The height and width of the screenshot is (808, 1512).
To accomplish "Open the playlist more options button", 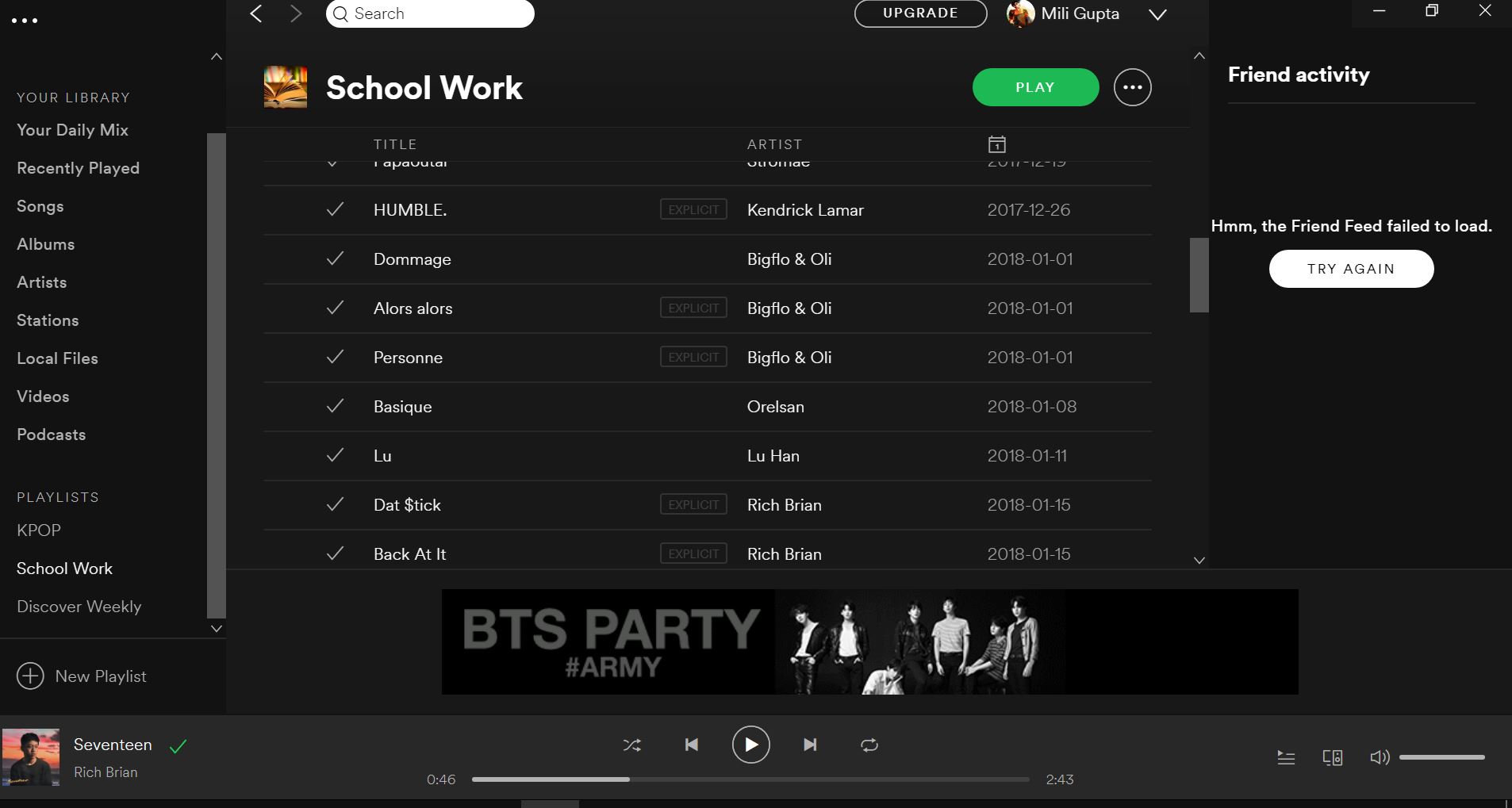I will click(x=1132, y=87).
